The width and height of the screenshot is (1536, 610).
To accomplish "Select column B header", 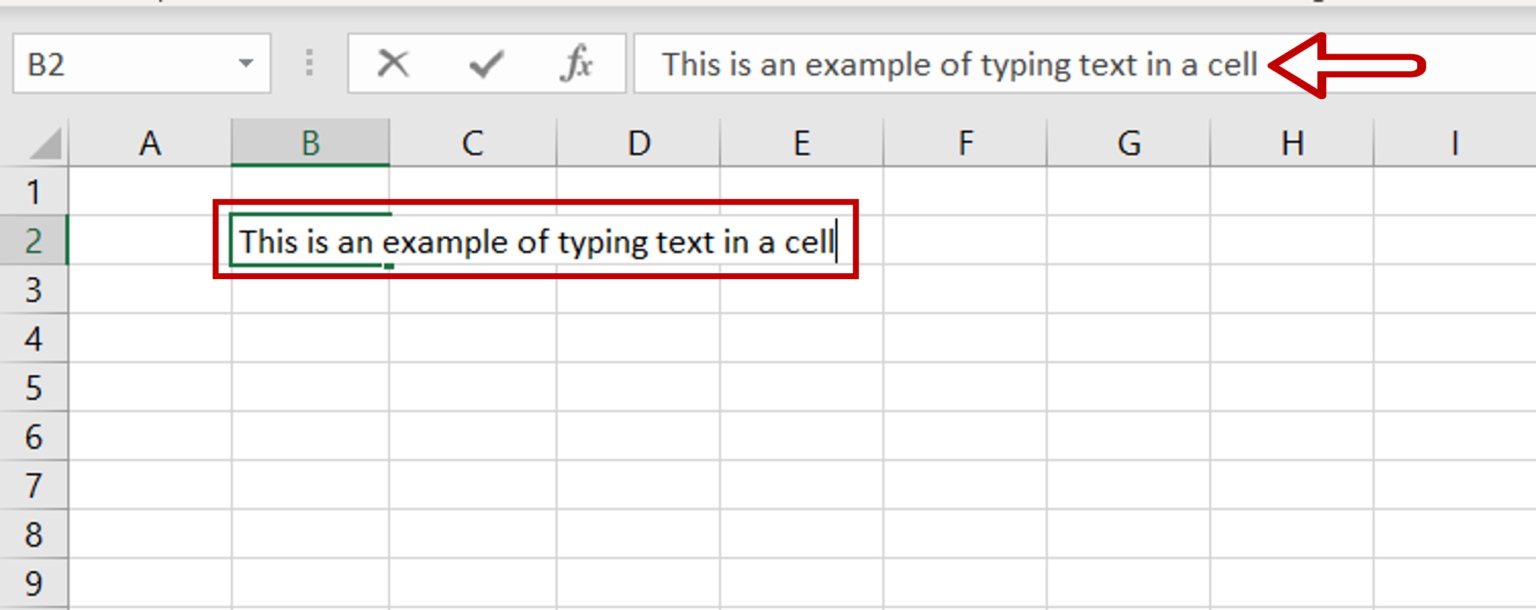I will point(310,141).
